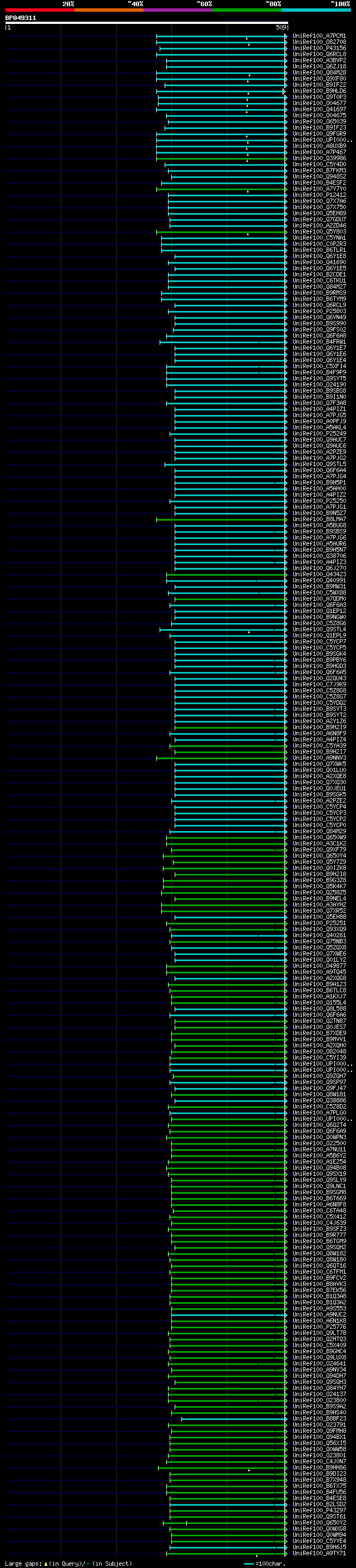Click the short cyan alignment bar of UniRef100_B8BF23
This screenshot has height=1568, width=356.
(x=234, y=1419)
